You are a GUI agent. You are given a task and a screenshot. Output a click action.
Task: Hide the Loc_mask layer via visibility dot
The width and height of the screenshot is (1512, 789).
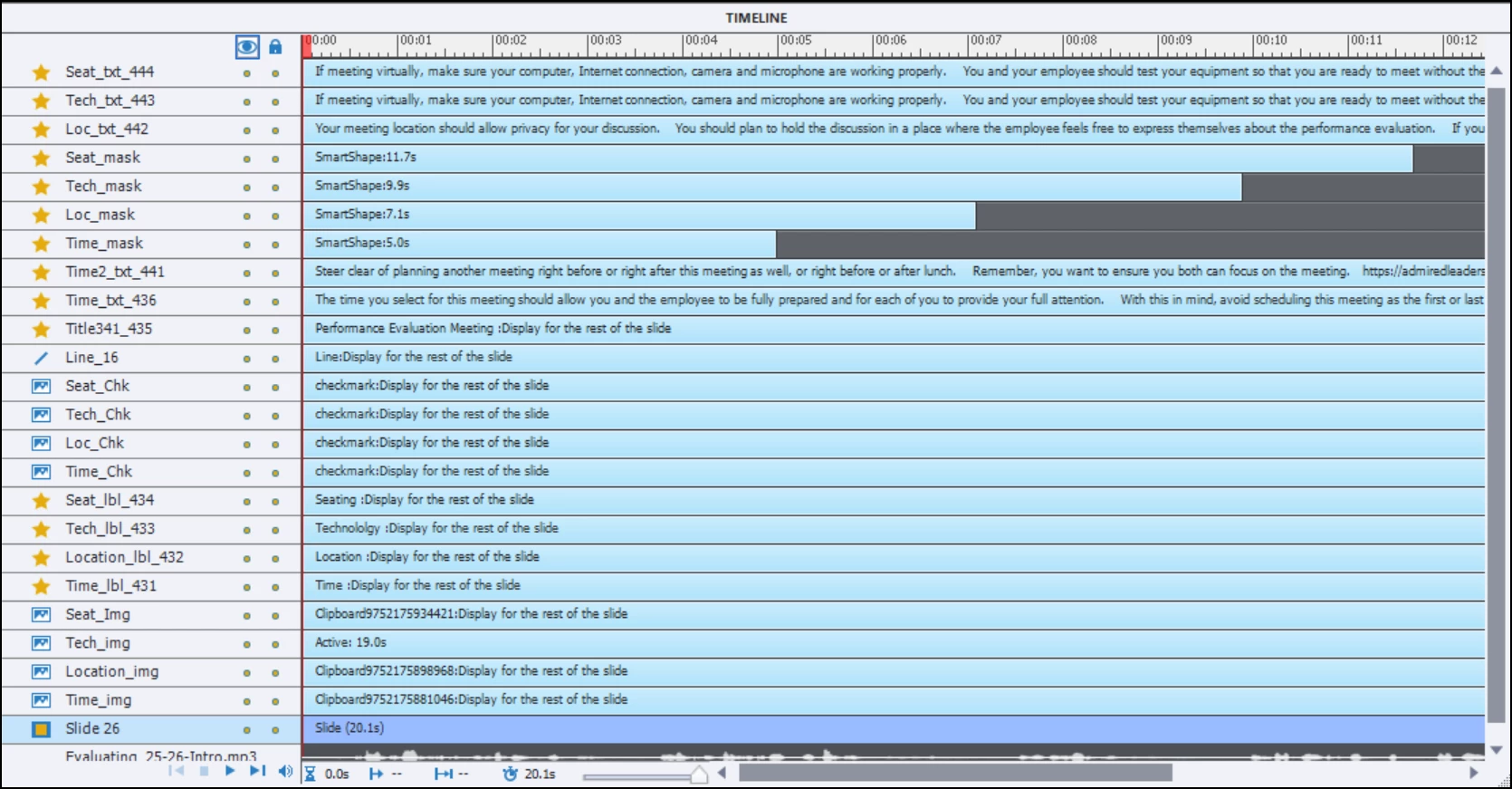pyautogui.click(x=246, y=216)
